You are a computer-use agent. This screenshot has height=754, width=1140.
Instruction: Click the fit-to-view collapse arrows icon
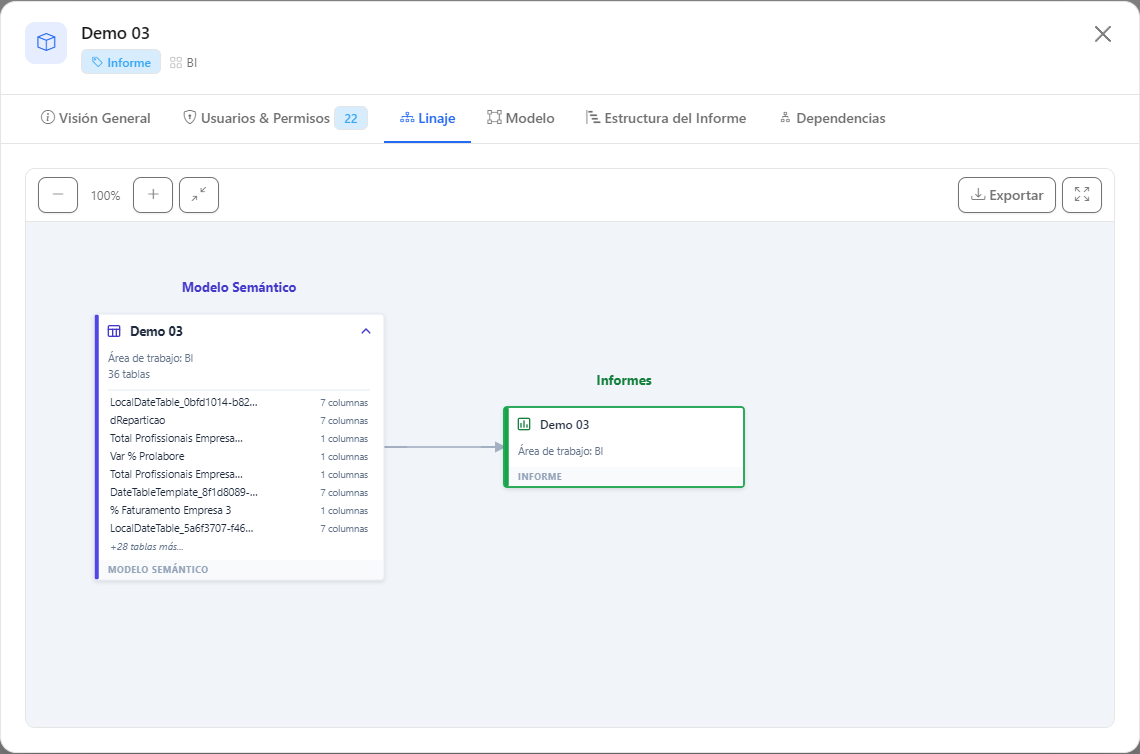pyautogui.click(x=199, y=195)
